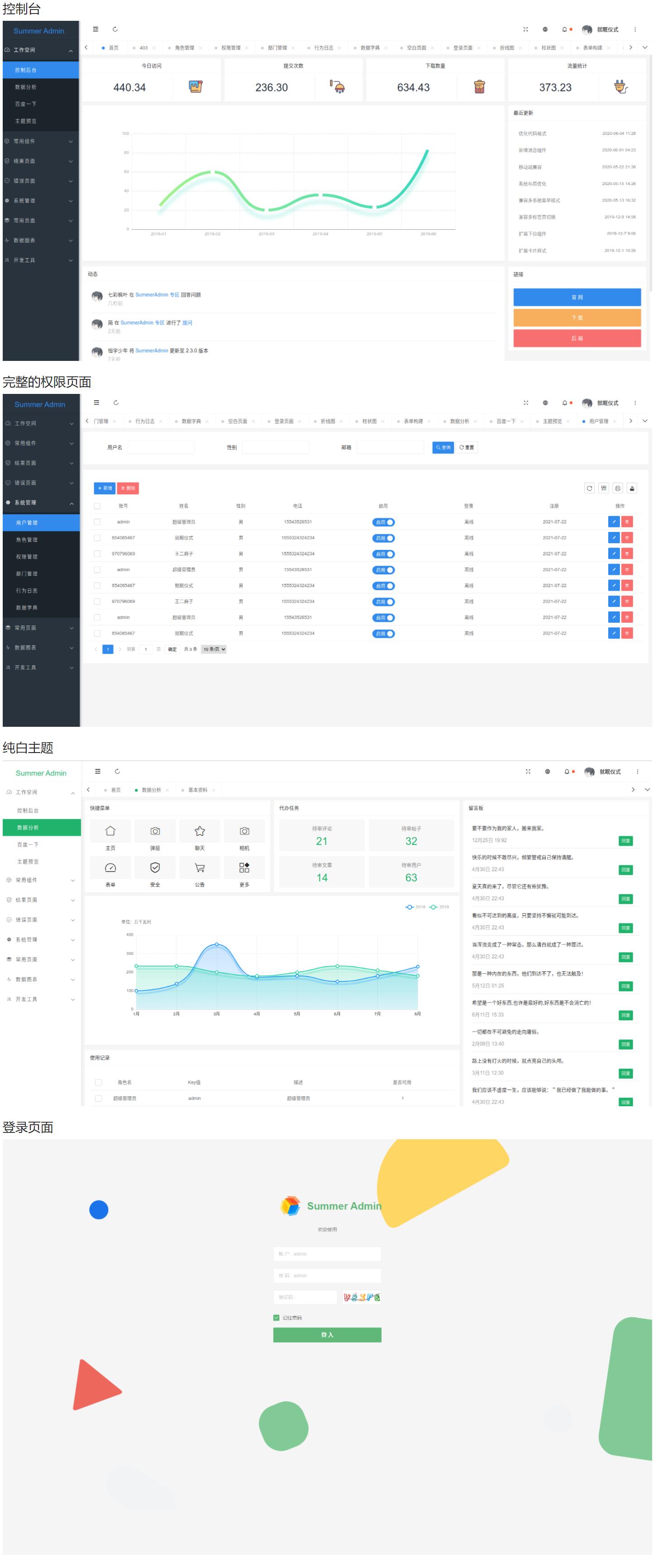Image resolution: width=653 pixels, height=1568 pixels.
Task: Open the 聊天 star icon shortcut
Action: point(199,831)
